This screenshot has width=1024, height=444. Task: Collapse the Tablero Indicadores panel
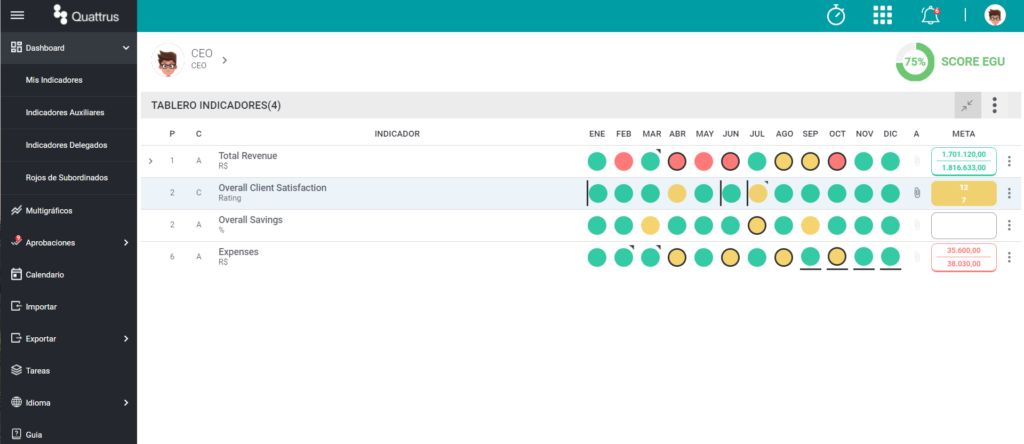point(967,105)
